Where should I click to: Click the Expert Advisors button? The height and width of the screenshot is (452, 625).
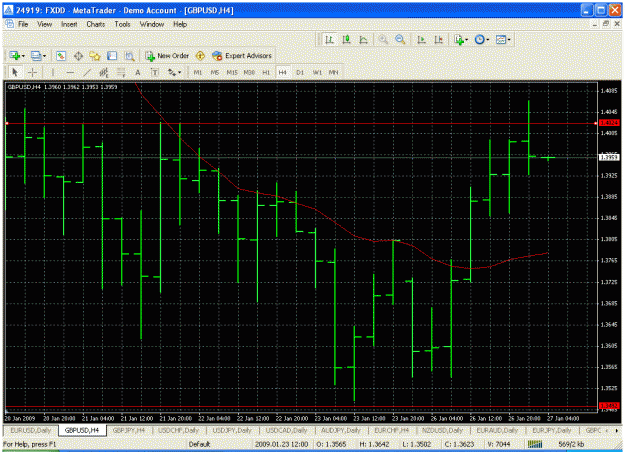click(x=242, y=56)
